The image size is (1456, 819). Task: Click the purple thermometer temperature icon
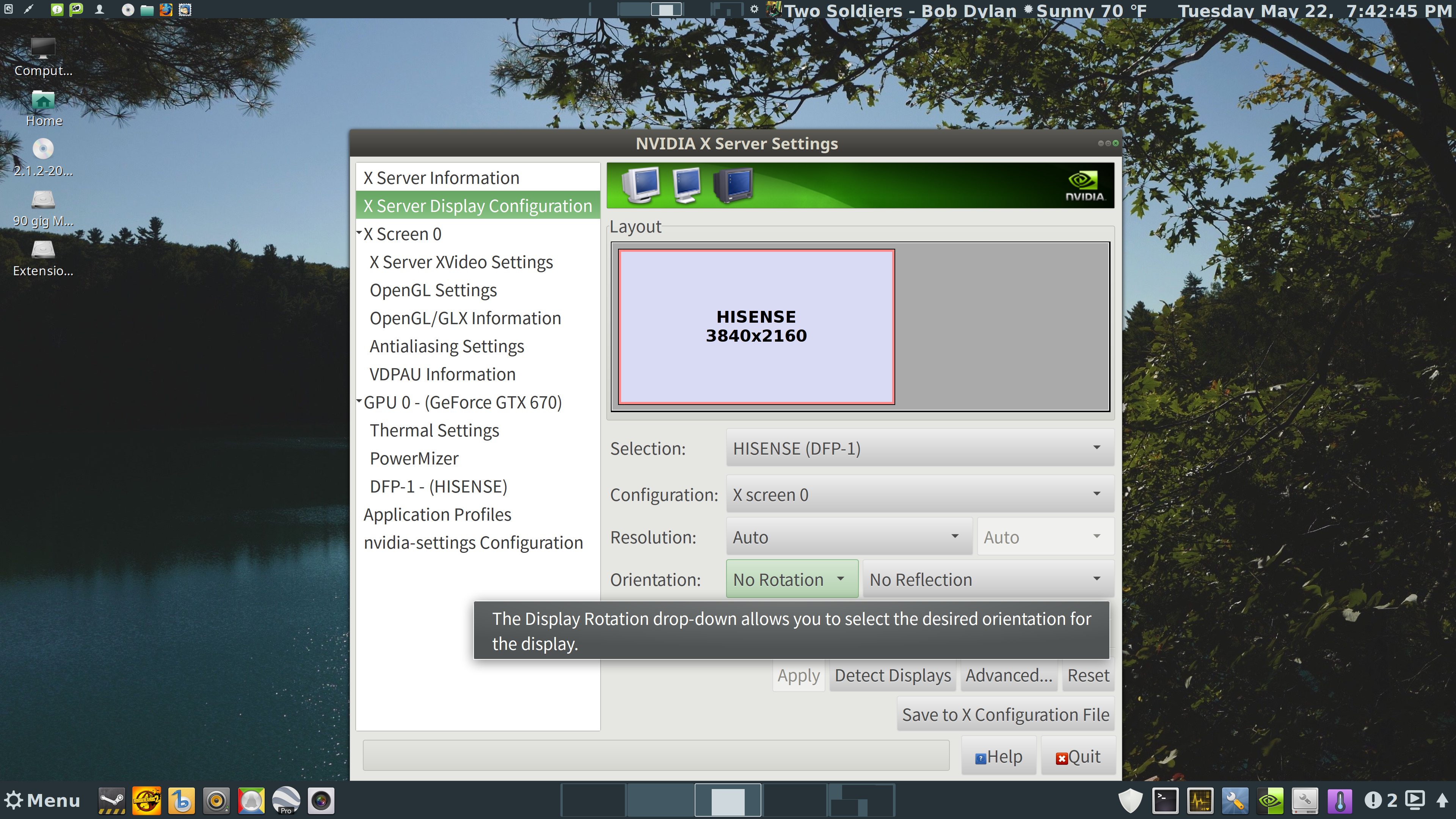pyautogui.click(x=1340, y=800)
